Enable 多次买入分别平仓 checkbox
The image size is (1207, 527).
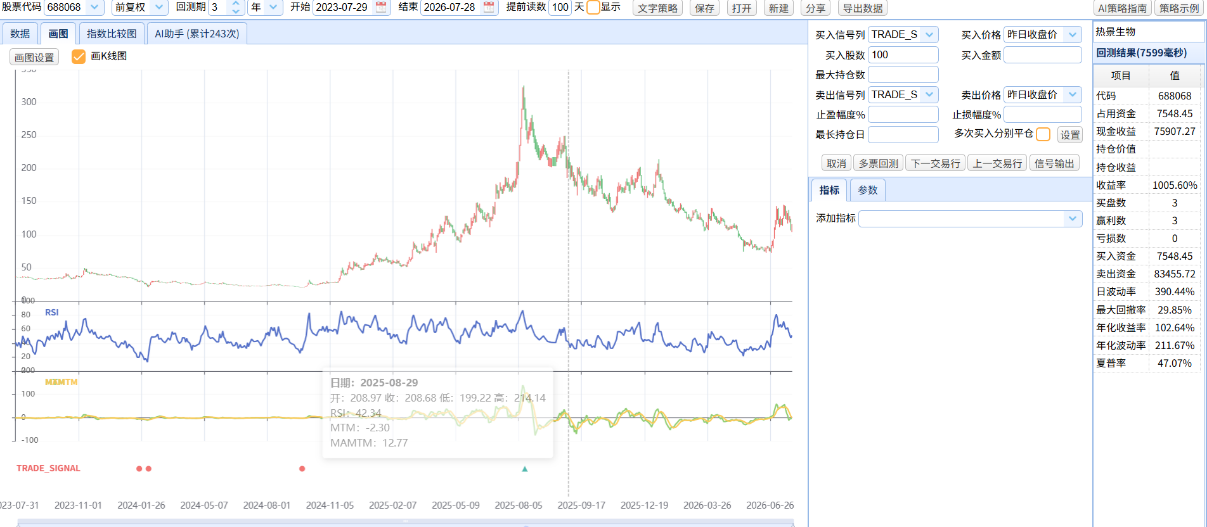[x=1043, y=134]
